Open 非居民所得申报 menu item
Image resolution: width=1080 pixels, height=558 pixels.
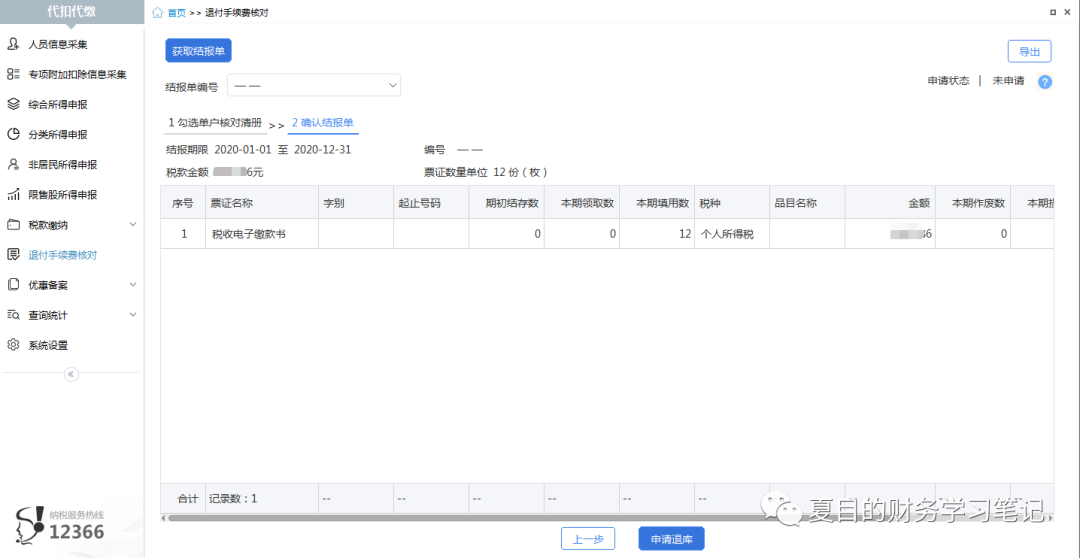[x=63, y=165]
